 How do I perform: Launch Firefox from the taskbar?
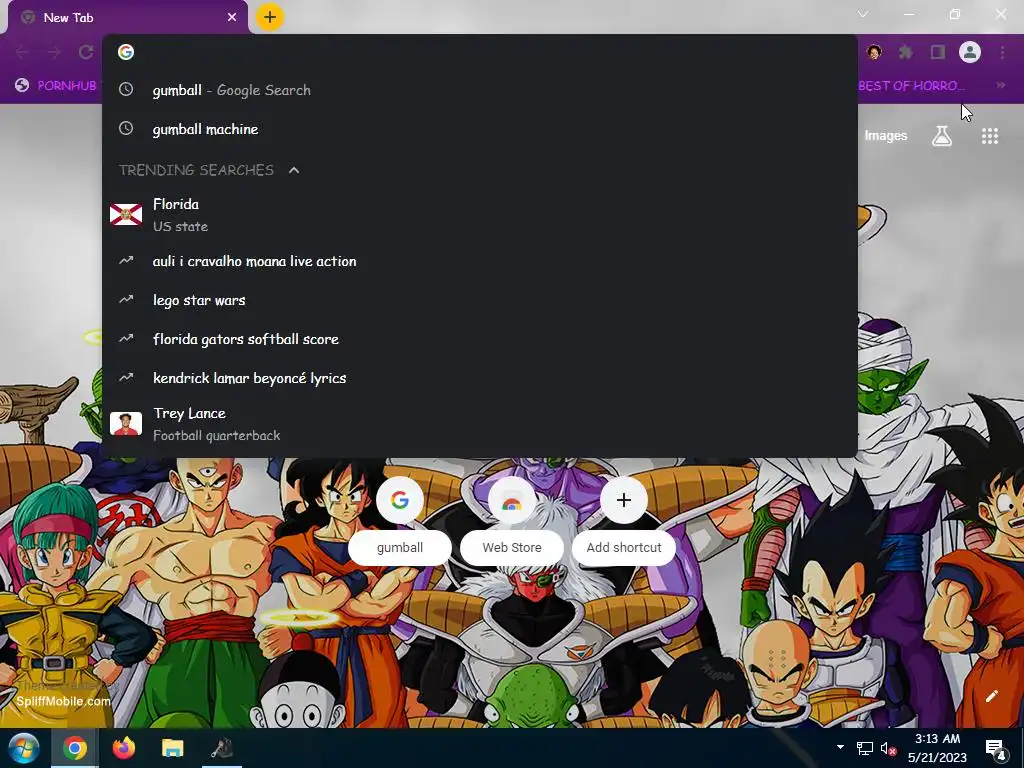[123, 748]
